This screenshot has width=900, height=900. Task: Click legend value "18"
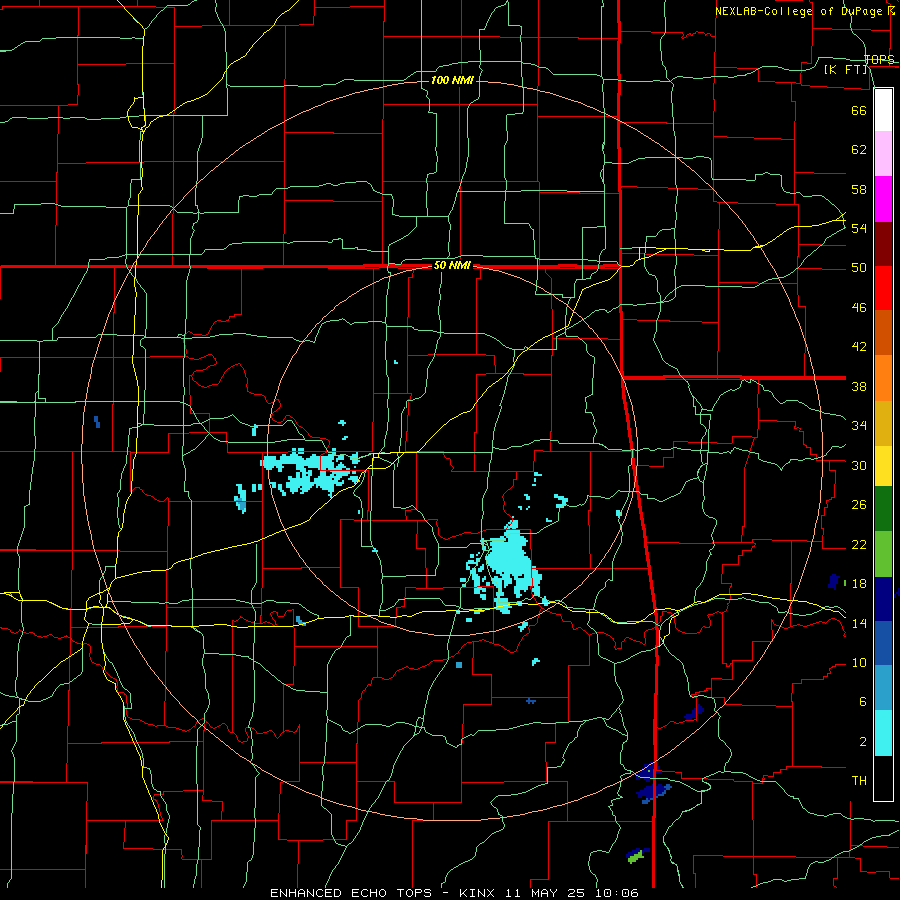[x=859, y=584]
